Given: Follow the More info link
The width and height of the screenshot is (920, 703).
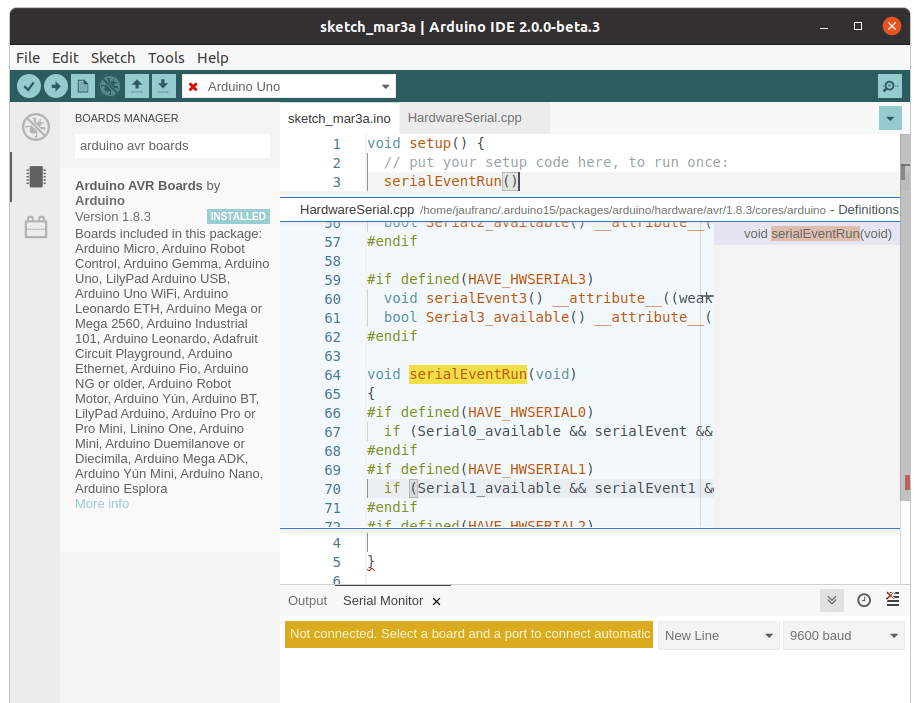Looking at the screenshot, I should tap(102, 503).
